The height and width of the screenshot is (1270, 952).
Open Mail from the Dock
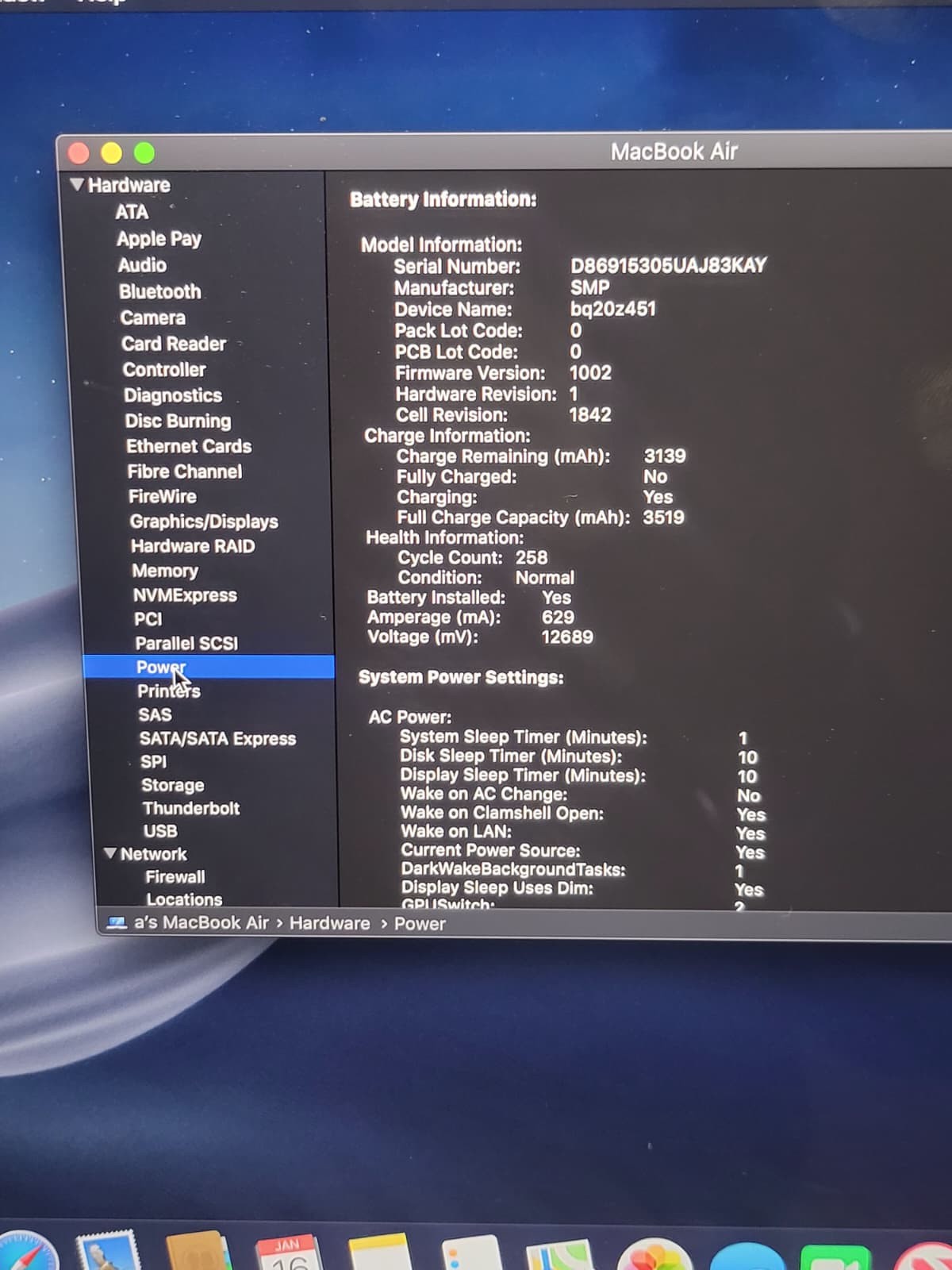pyautogui.click(x=109, y=1251)
